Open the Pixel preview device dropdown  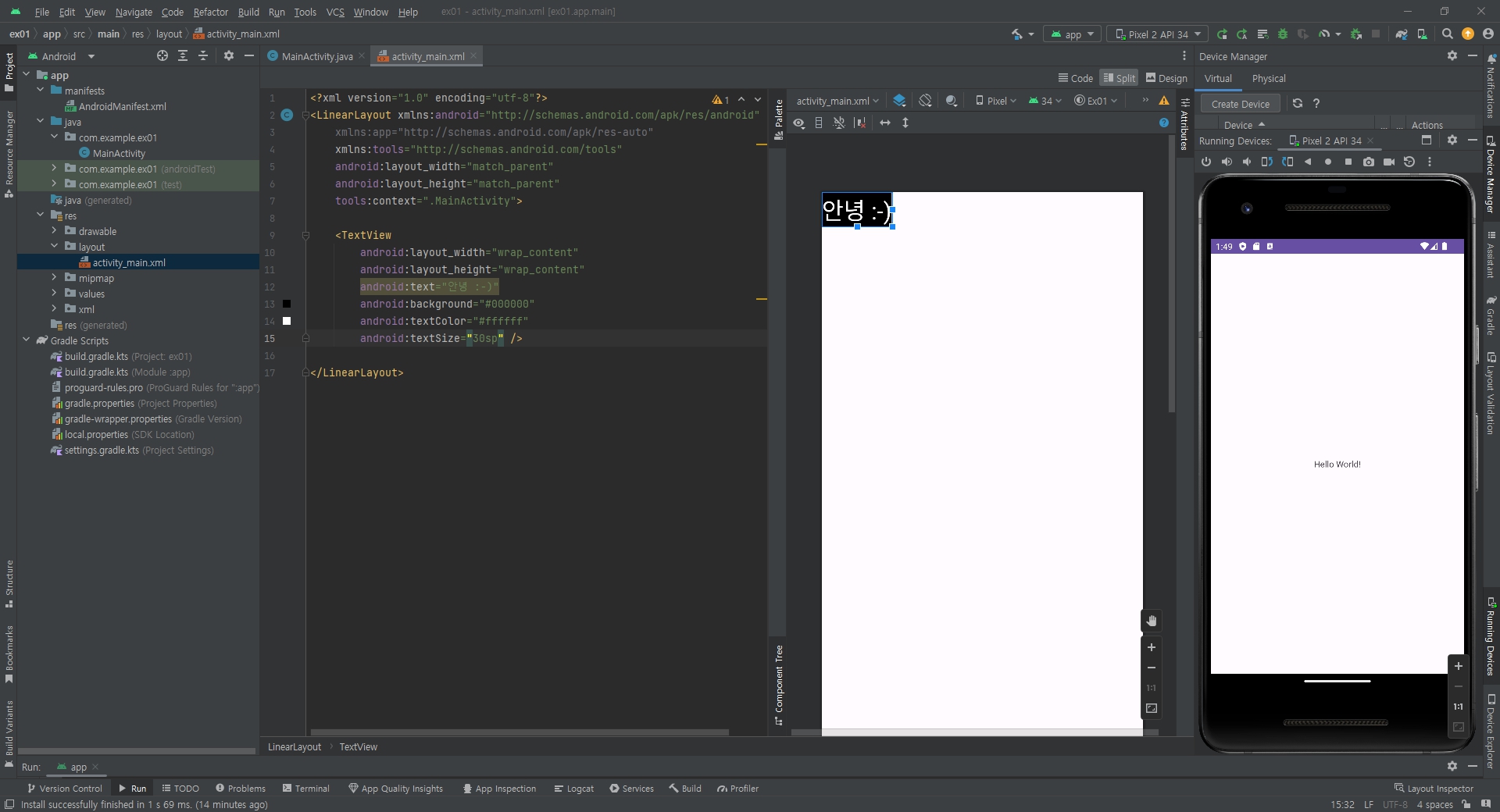(x=996, y=101)
